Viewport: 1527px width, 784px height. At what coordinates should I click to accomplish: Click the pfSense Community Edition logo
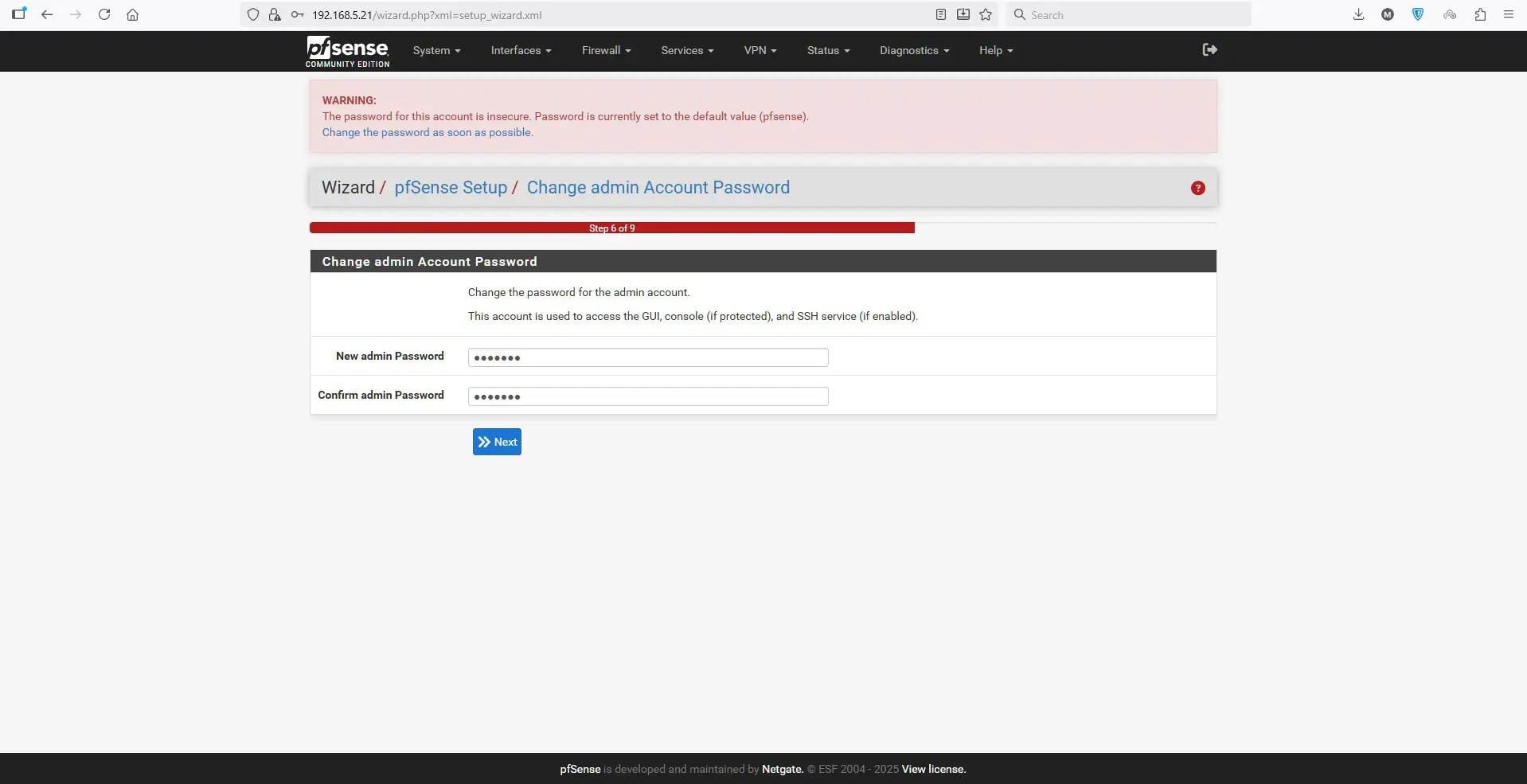point(348,52)
